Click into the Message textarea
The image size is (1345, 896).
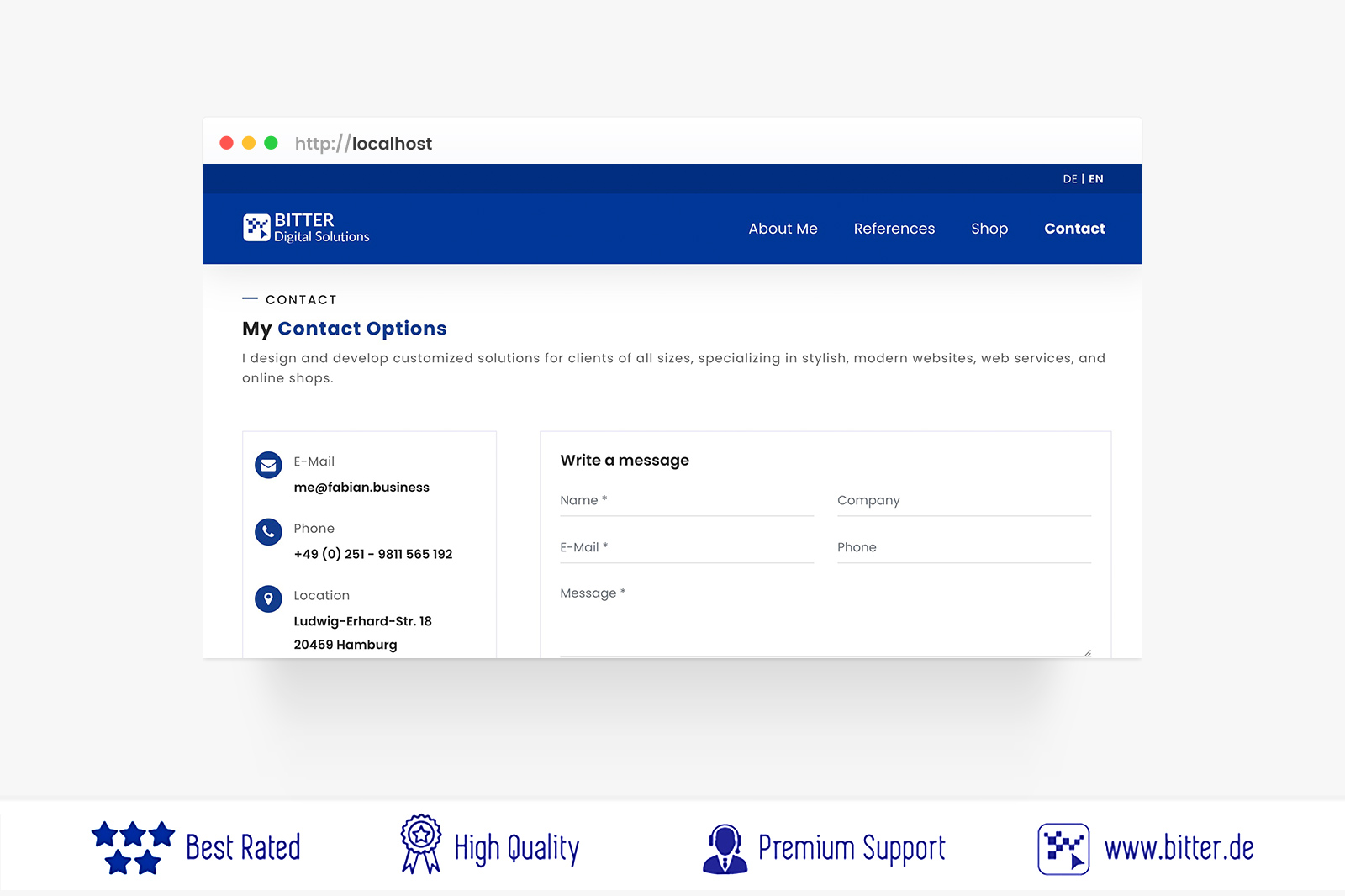[x=825, y=619]
